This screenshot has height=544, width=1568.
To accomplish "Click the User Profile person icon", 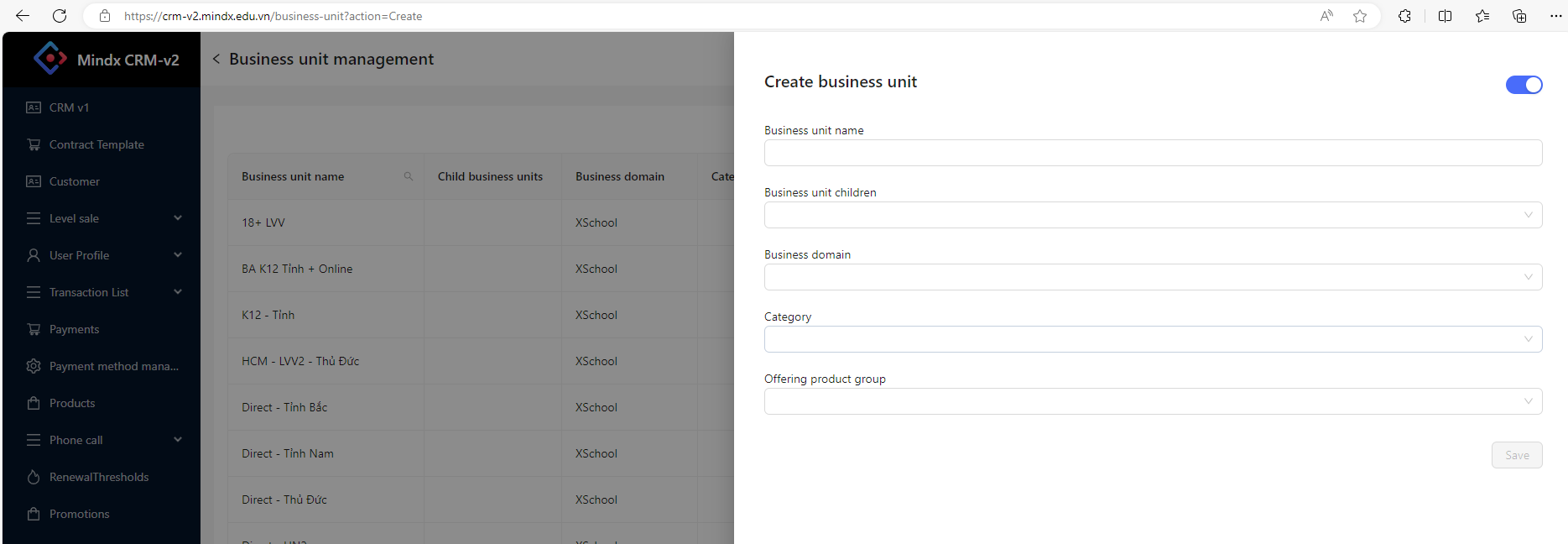I will 34,255.
